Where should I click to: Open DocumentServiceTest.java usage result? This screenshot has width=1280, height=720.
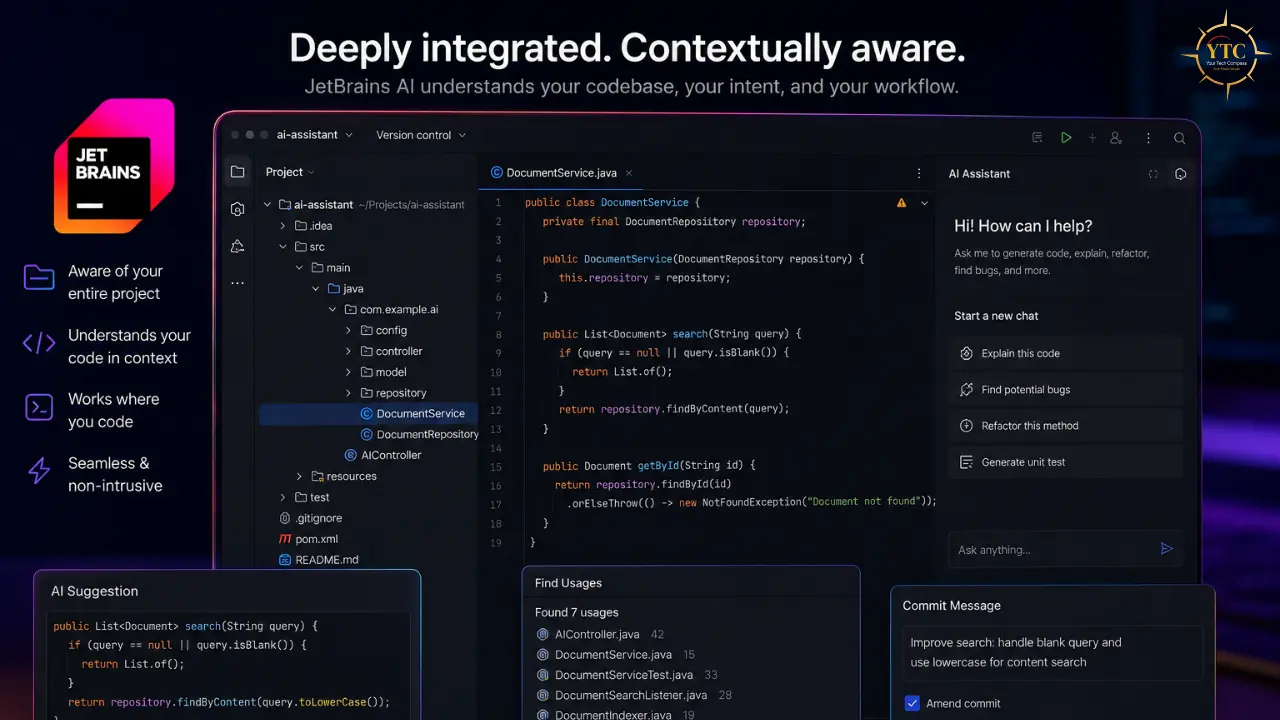(x=626, y=675)
